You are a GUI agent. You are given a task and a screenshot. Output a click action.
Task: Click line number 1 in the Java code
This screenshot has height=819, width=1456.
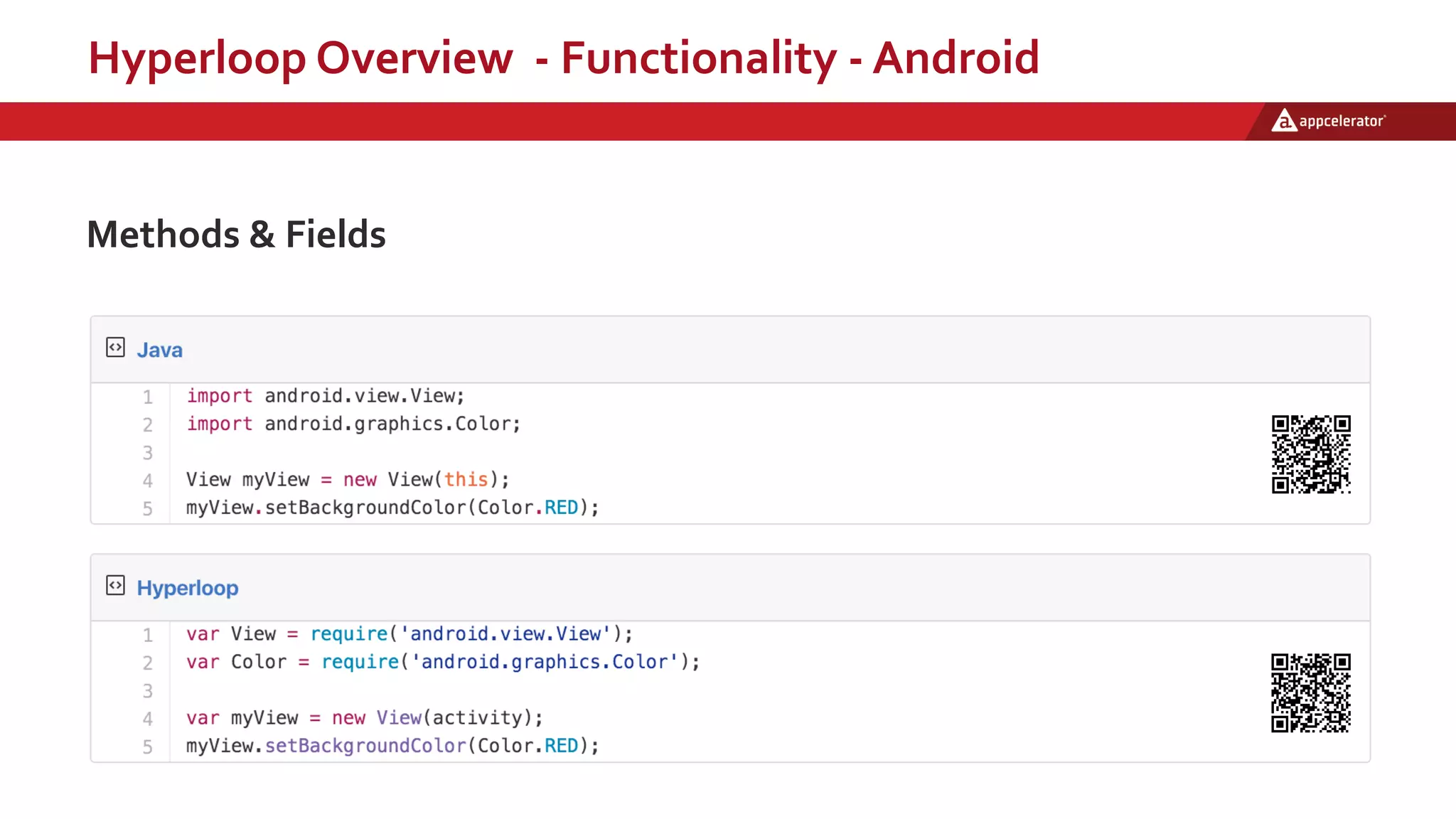pos(147,397)
